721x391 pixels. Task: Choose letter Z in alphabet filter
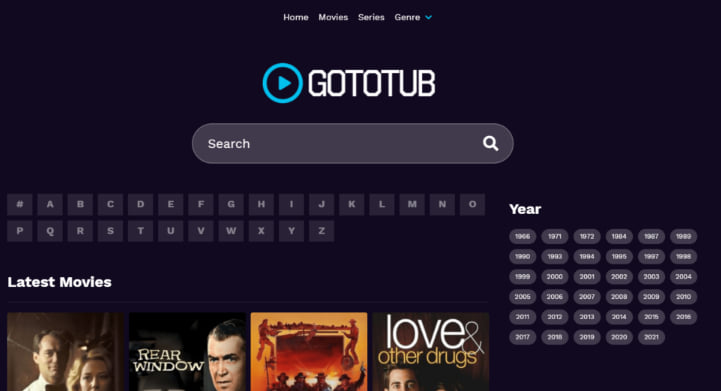coord(321,230)
